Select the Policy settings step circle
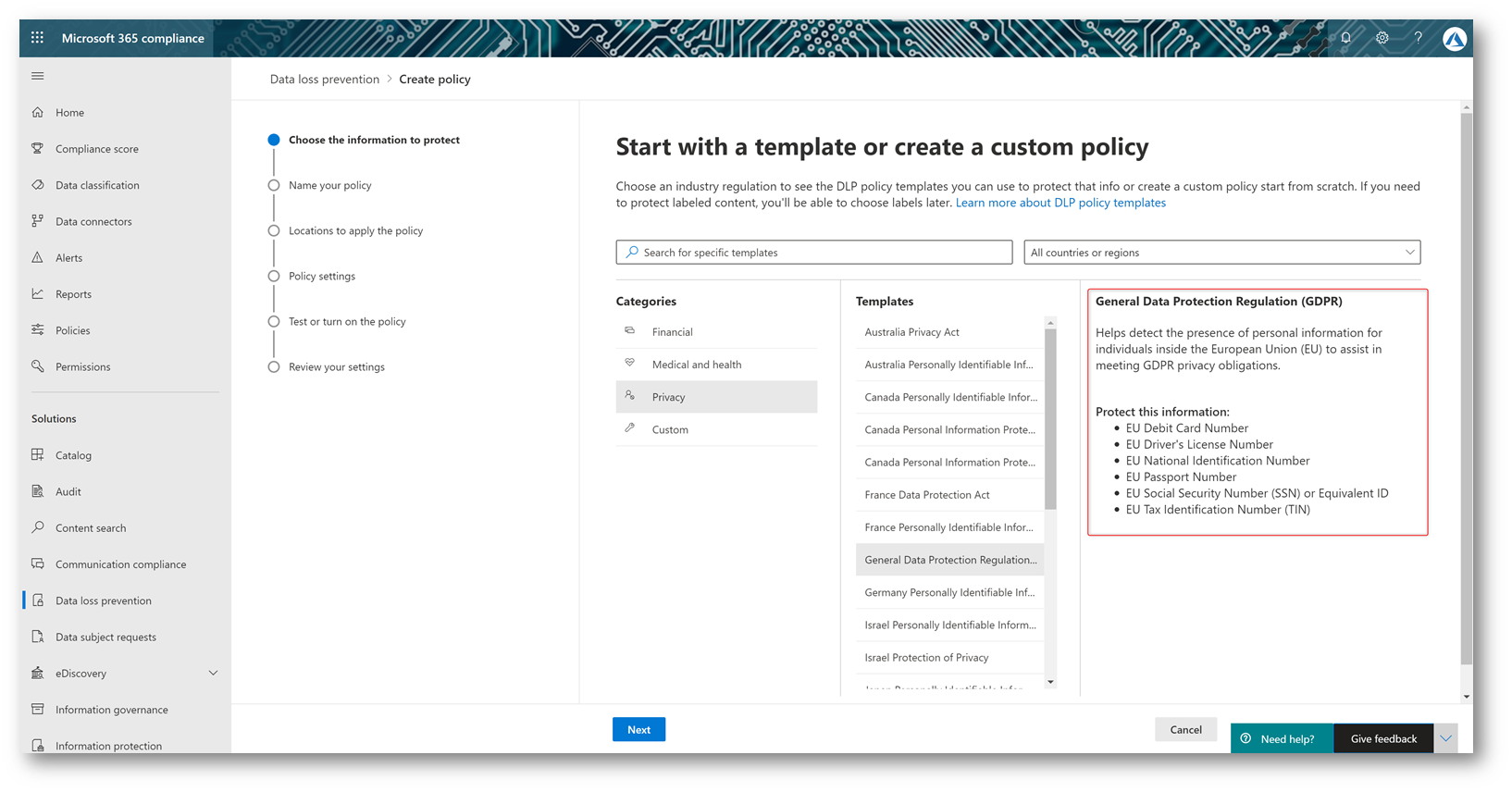This screenshot has height=792, width=1512. tap(274, 276)
